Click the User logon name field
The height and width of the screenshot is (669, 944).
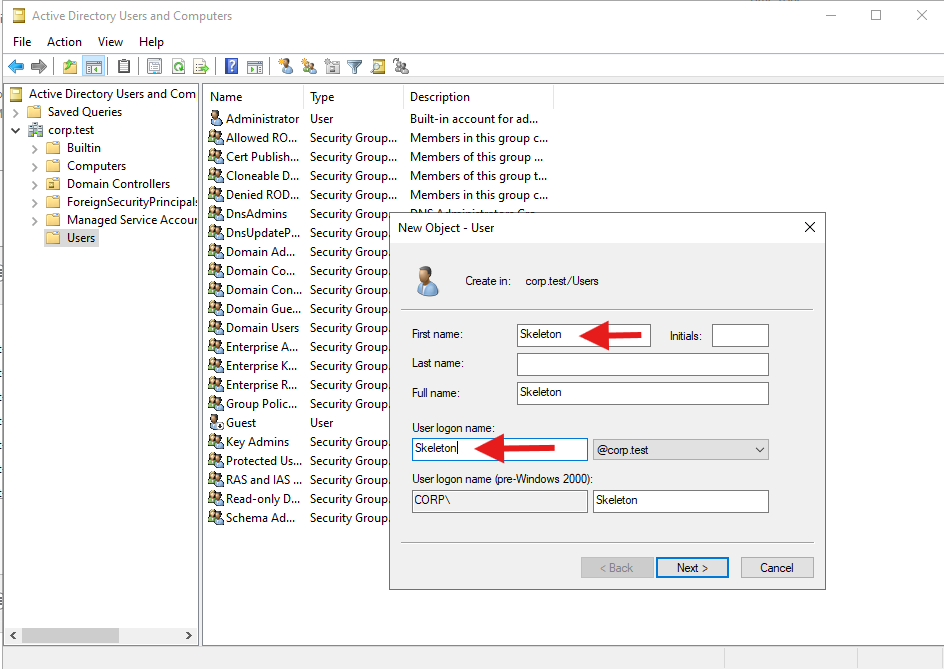[x=500, y=449]
